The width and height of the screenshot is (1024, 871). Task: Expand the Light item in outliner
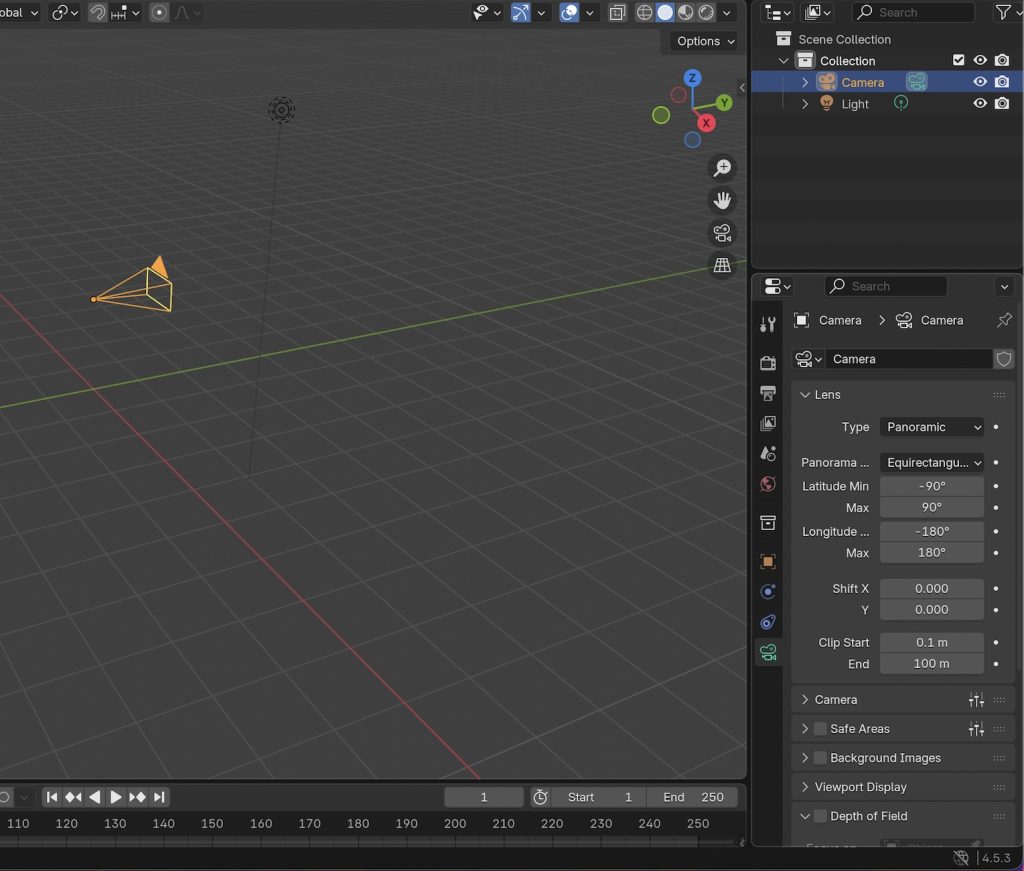pos(805,104)
